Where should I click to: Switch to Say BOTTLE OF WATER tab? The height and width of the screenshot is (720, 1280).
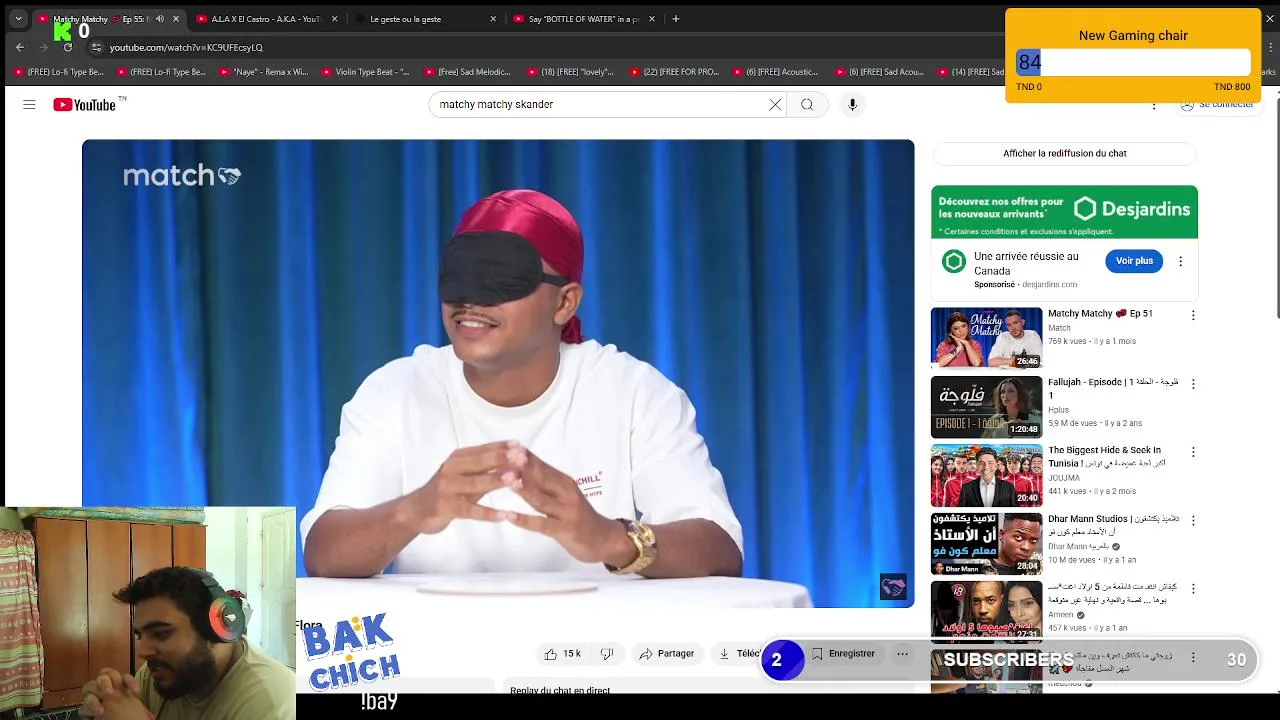(x=584, y=19)
